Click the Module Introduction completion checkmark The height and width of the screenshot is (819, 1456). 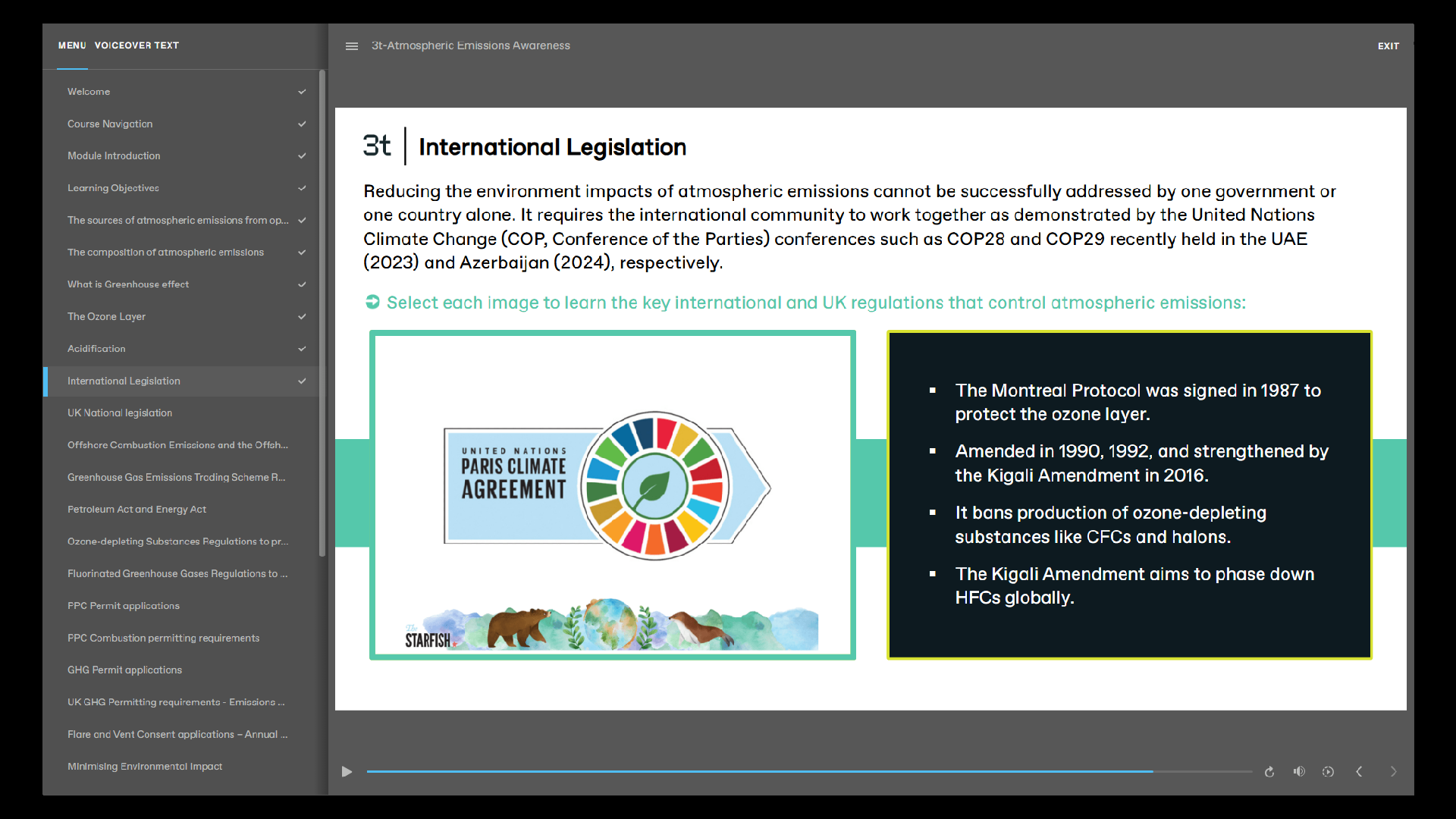tap(302, 155)
